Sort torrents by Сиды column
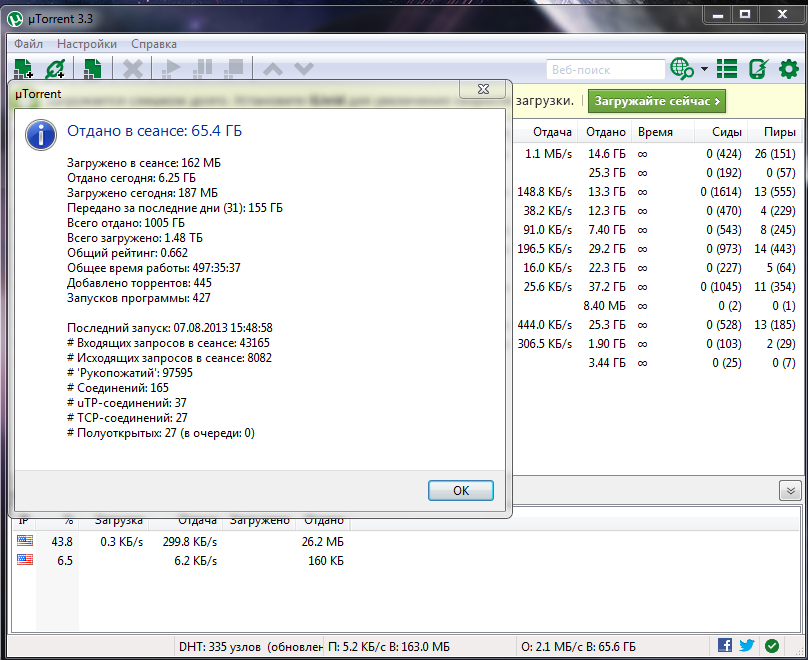Viewport: 808px width, 660px height. [x=727, y=132]
